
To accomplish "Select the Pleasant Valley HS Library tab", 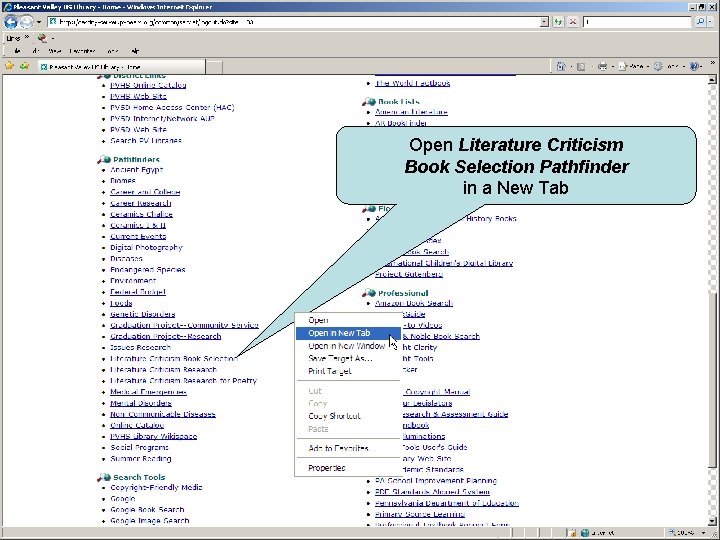I will coord(121,67).
